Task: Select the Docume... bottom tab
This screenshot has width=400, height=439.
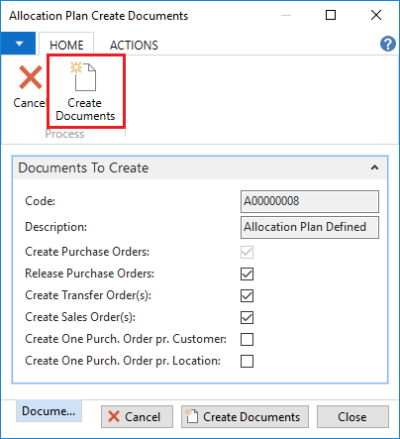Action: (x=49, y=411)
